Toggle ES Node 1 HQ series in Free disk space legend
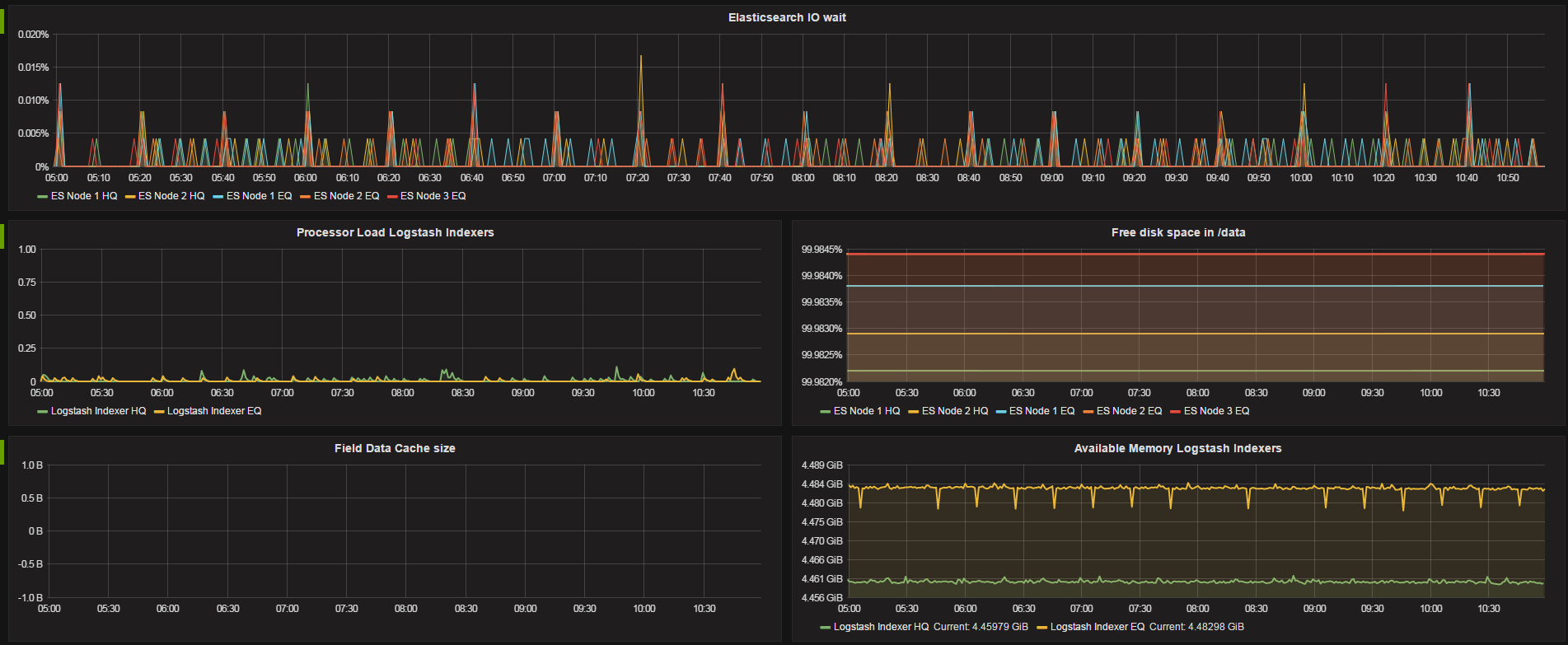 pyautogui.click(x=867, y=411)
